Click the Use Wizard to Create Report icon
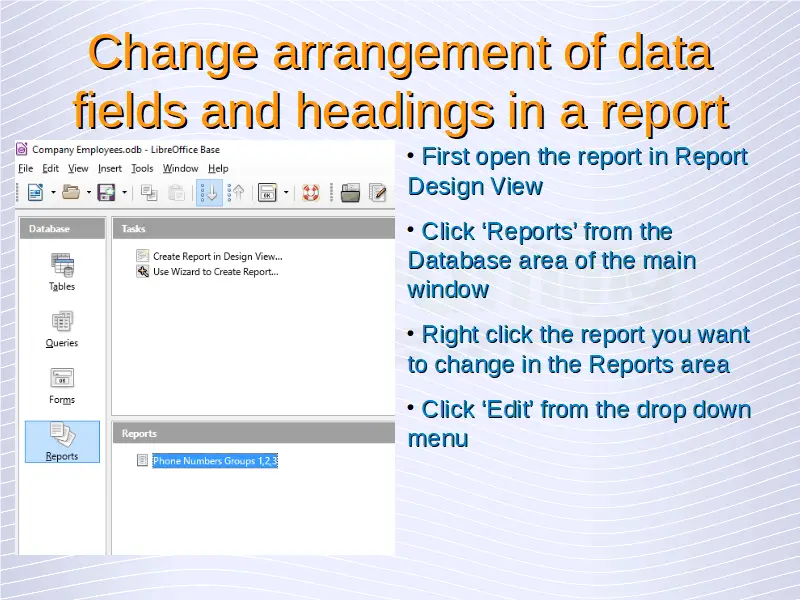800x600 pixels. pos(142,271)
